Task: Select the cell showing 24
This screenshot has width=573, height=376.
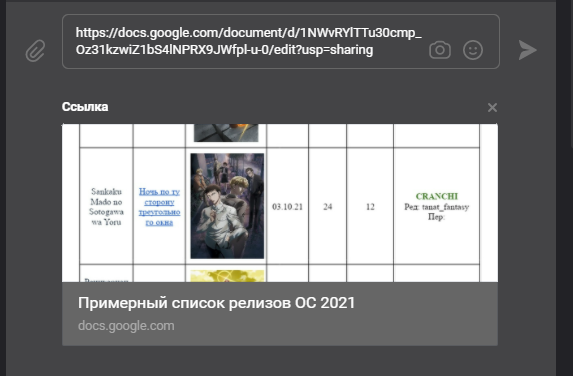Action: tap(327, 206)
